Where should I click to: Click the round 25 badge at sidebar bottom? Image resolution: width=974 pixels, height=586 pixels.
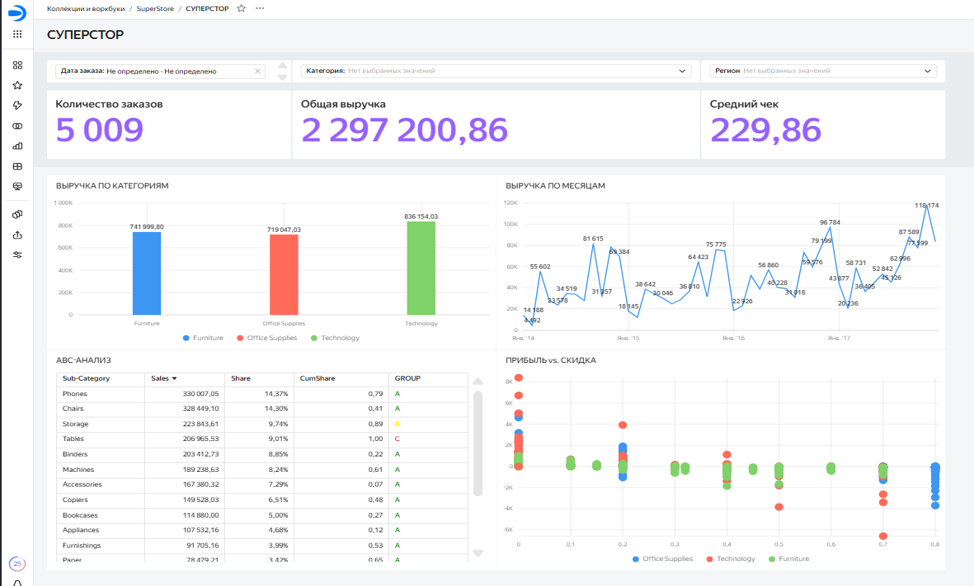tap(17, 564)
